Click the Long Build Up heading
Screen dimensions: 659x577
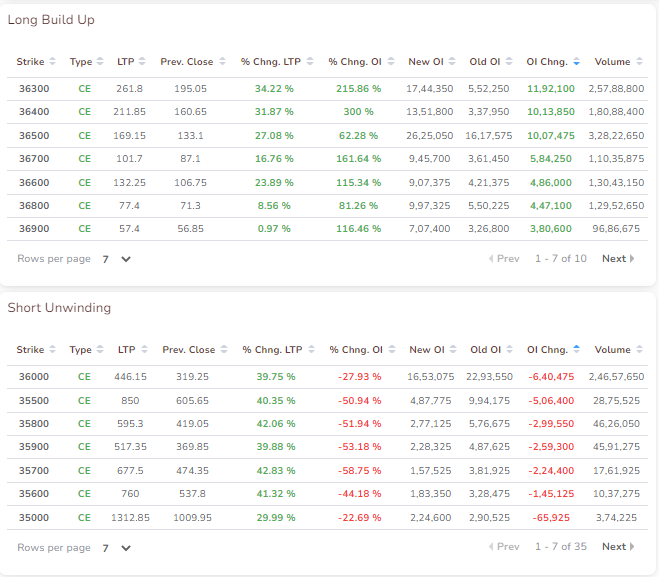[51, 20]
